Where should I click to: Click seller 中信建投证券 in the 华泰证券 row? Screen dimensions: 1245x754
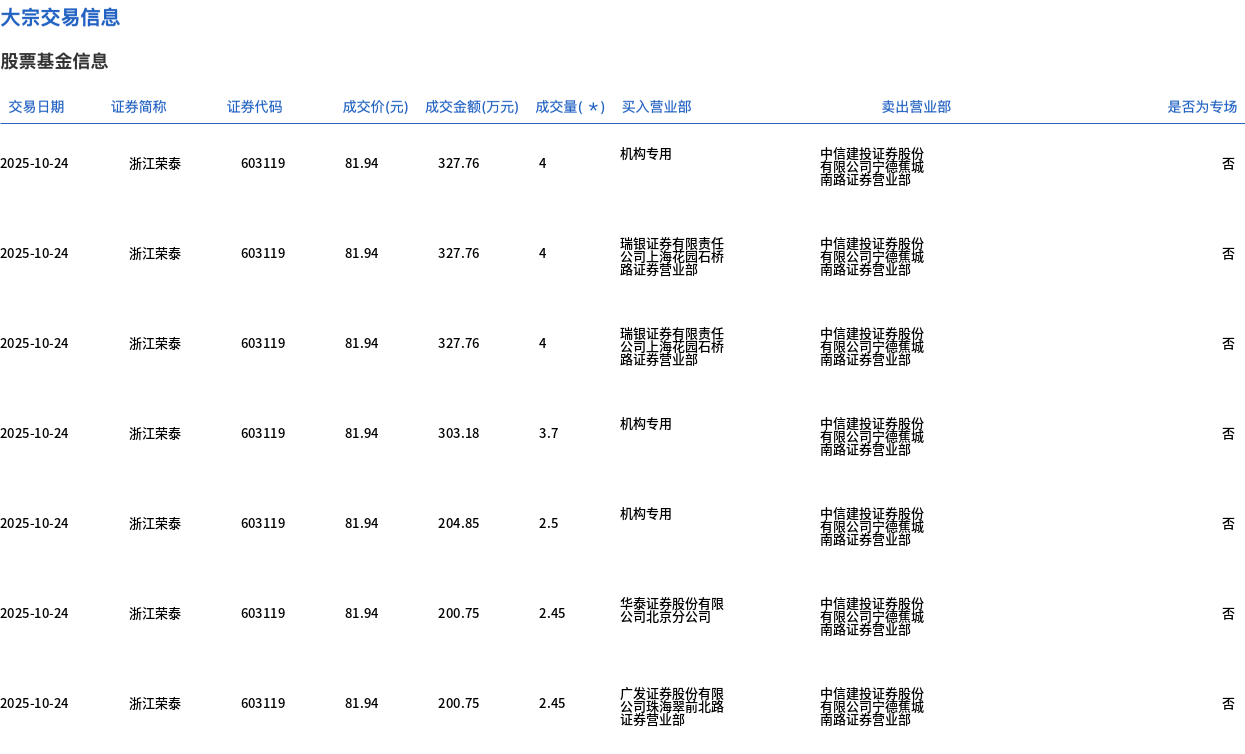click(x=872, y=617)
